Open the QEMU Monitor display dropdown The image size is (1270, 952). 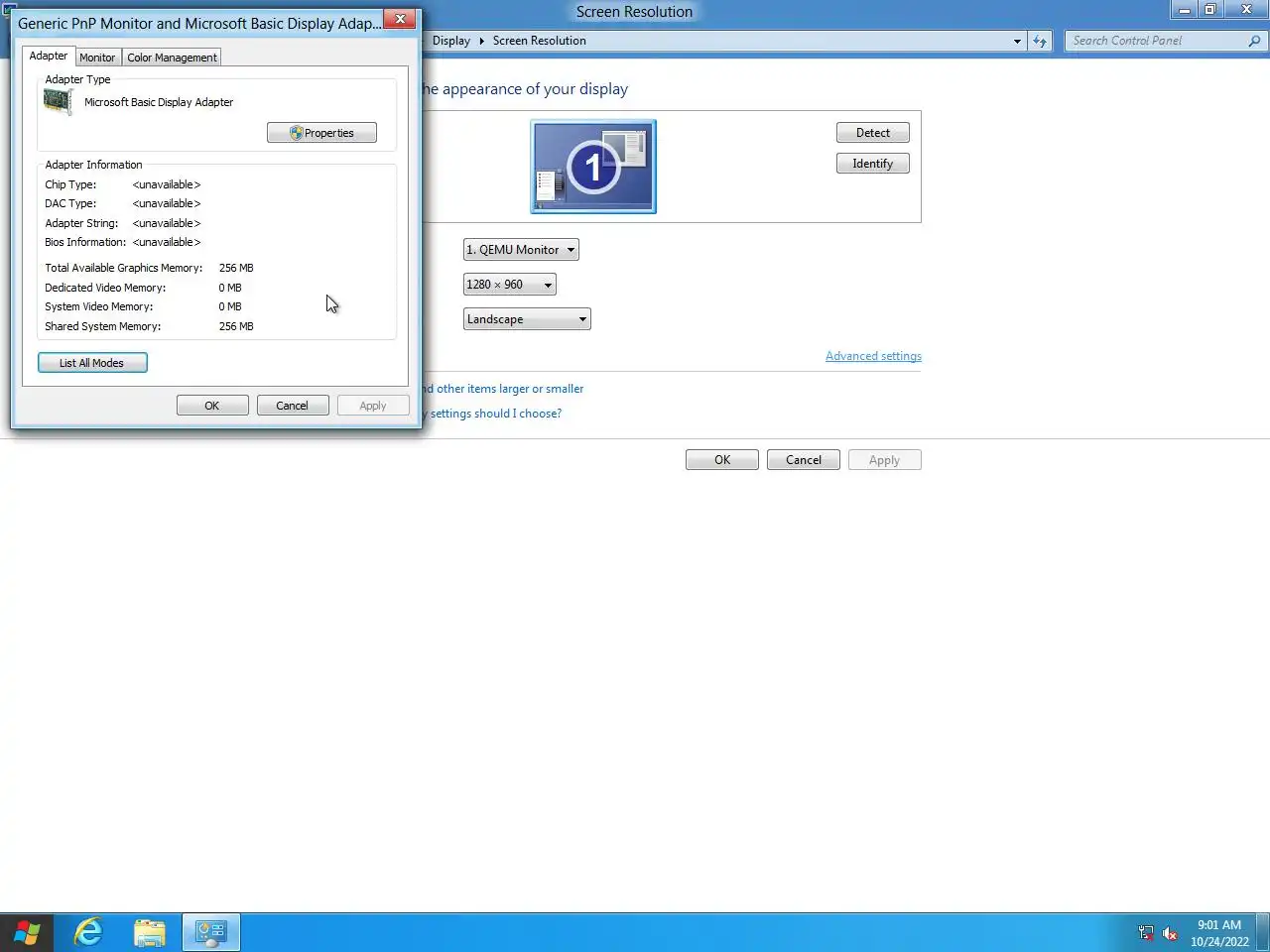tap(521, 250)
